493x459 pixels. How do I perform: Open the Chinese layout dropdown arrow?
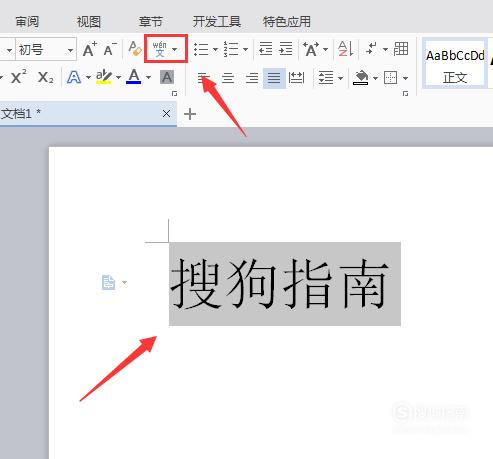[325, 50]
